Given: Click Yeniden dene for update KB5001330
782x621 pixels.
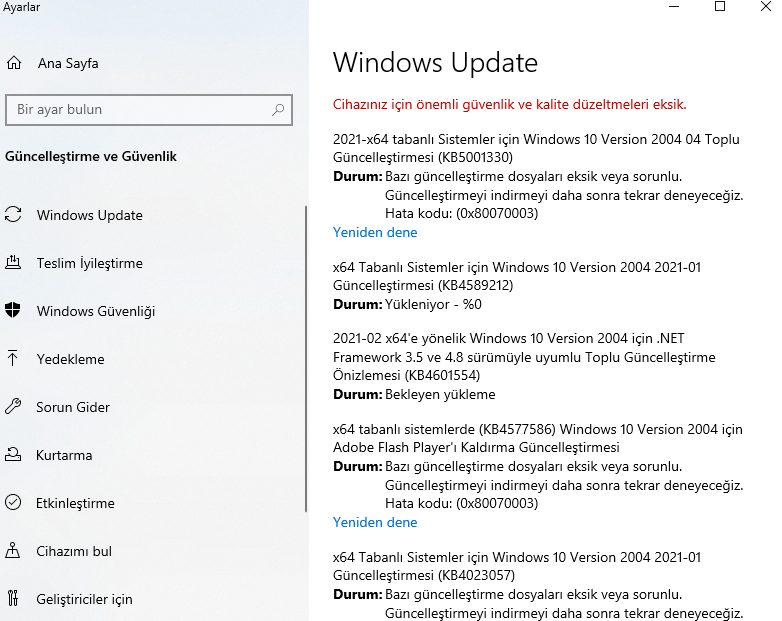Looking at the screenshot, I should coord(375,232).
